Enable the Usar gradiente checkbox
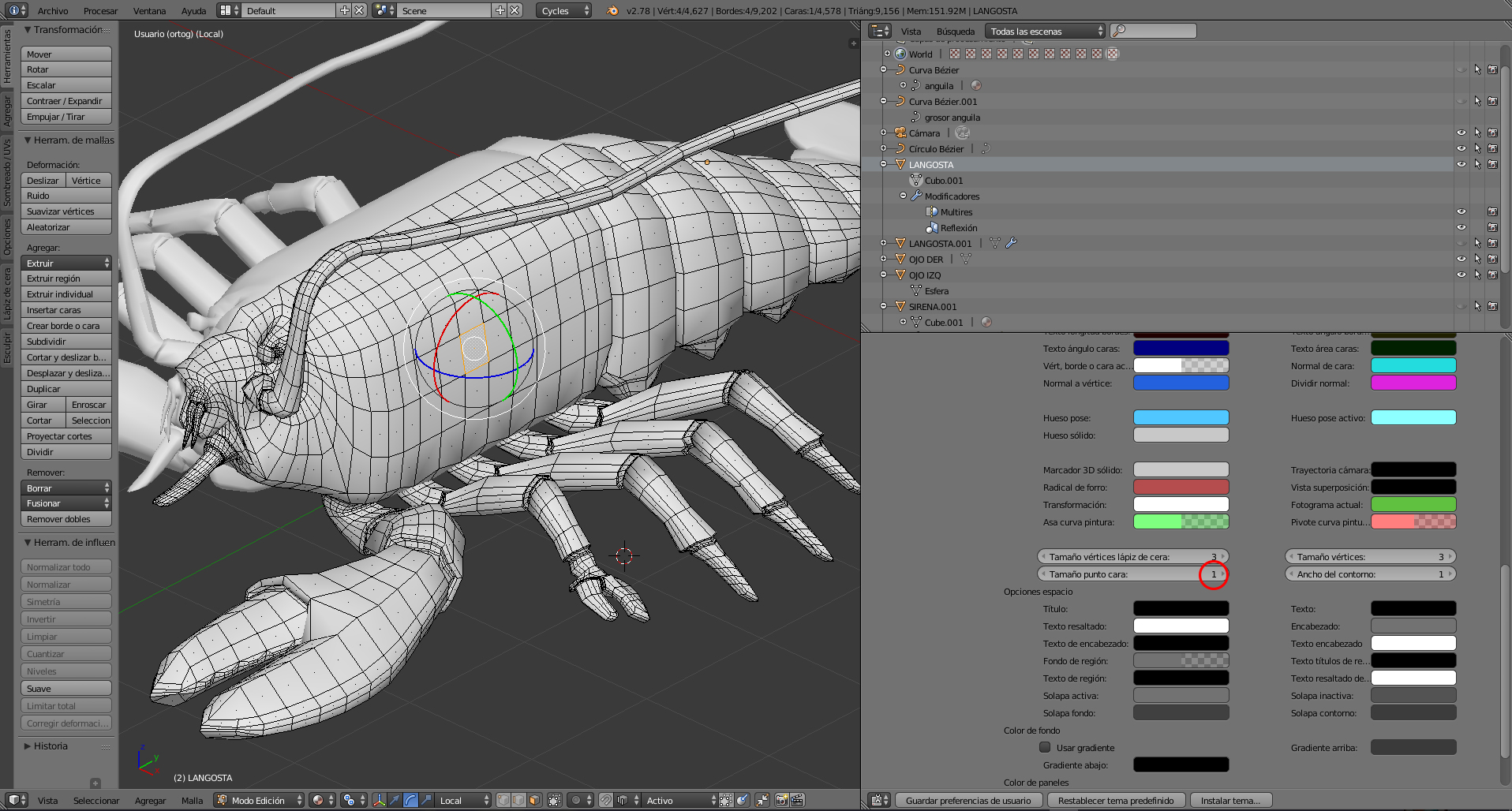Image resolution: width=1512 pixels, height=811 pixels. coord(1045,747)
